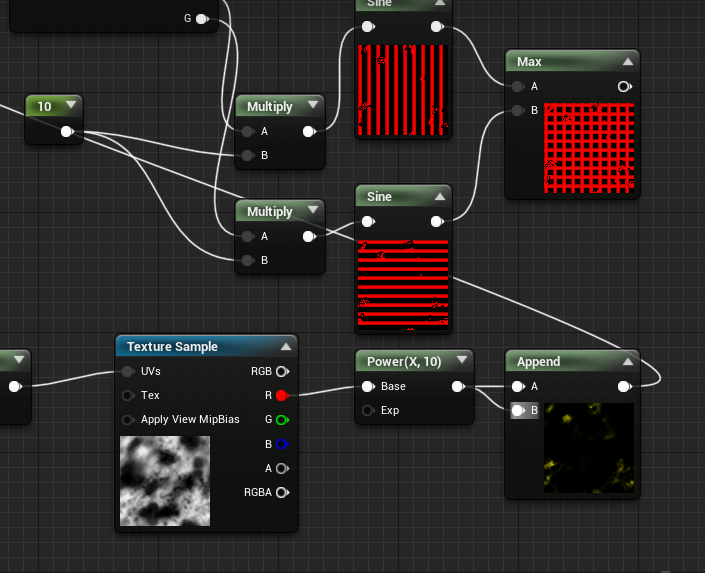Collapse the Append node preview arrow
Image resolution: width=705 pixels, height=573 pixels.
pyautogui.click(x=628, y=362)
